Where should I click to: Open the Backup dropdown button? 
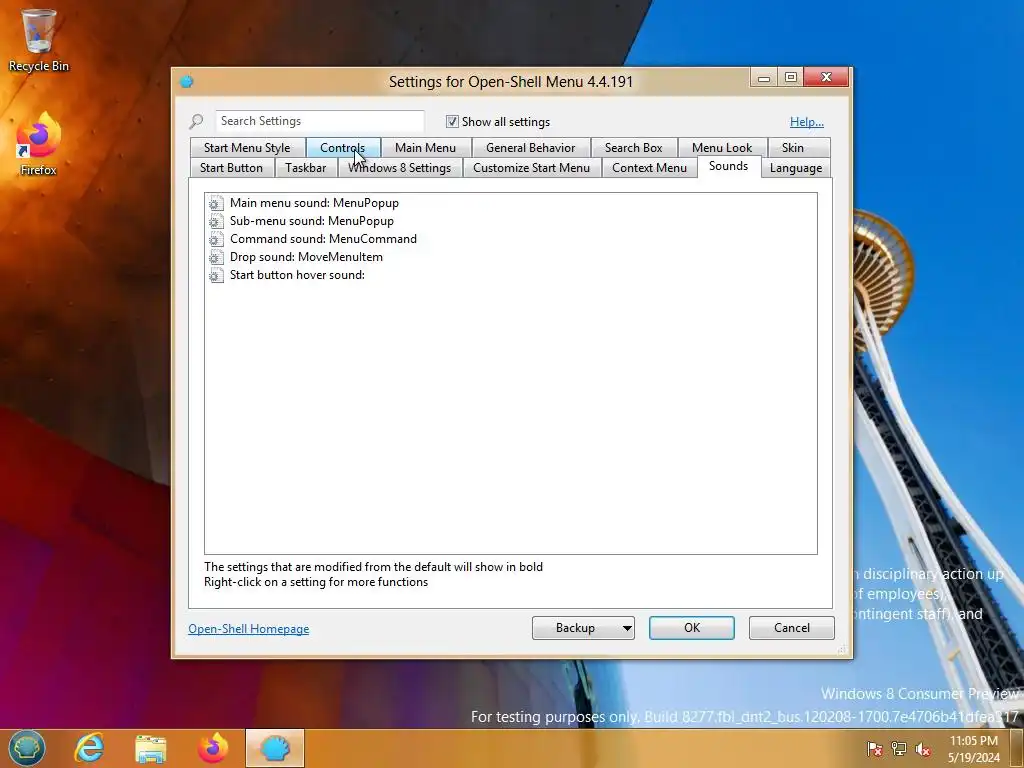(583, 628)
